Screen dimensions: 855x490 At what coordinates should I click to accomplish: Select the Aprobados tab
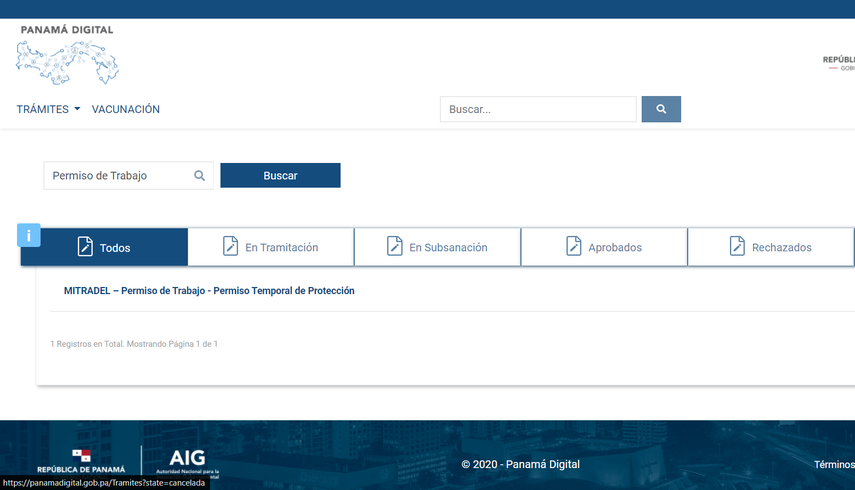coord(604,247)
